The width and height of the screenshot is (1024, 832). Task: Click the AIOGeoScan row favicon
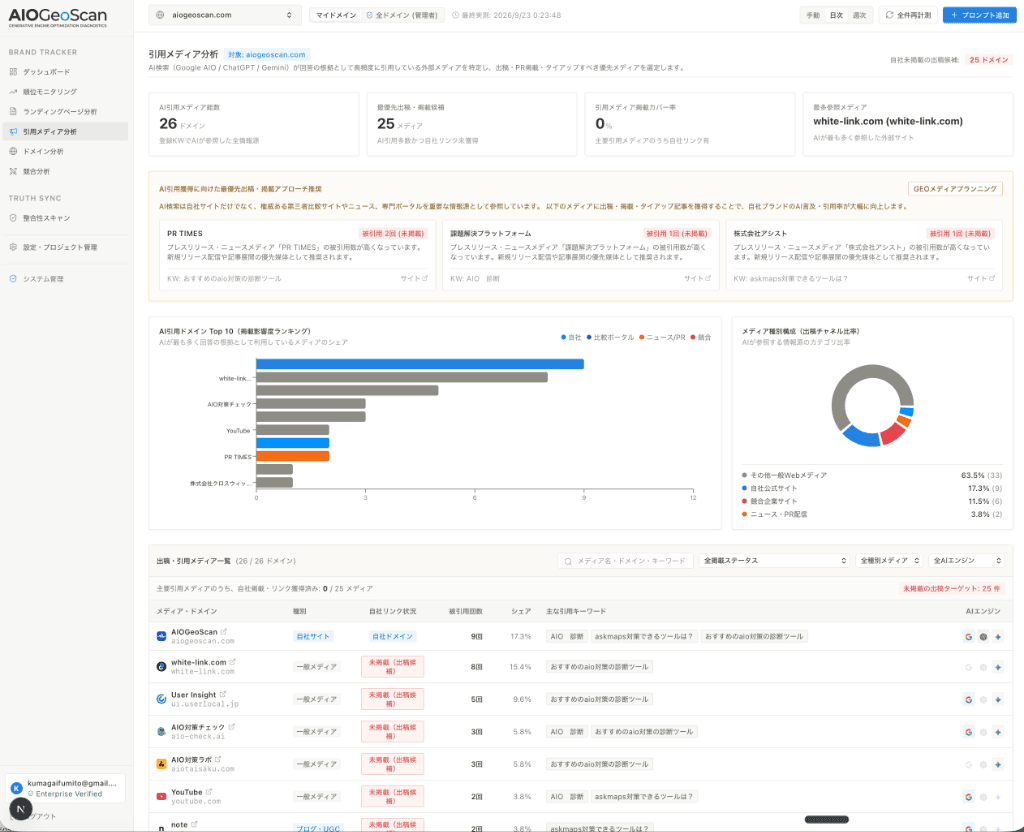click(x=161, y=636)
